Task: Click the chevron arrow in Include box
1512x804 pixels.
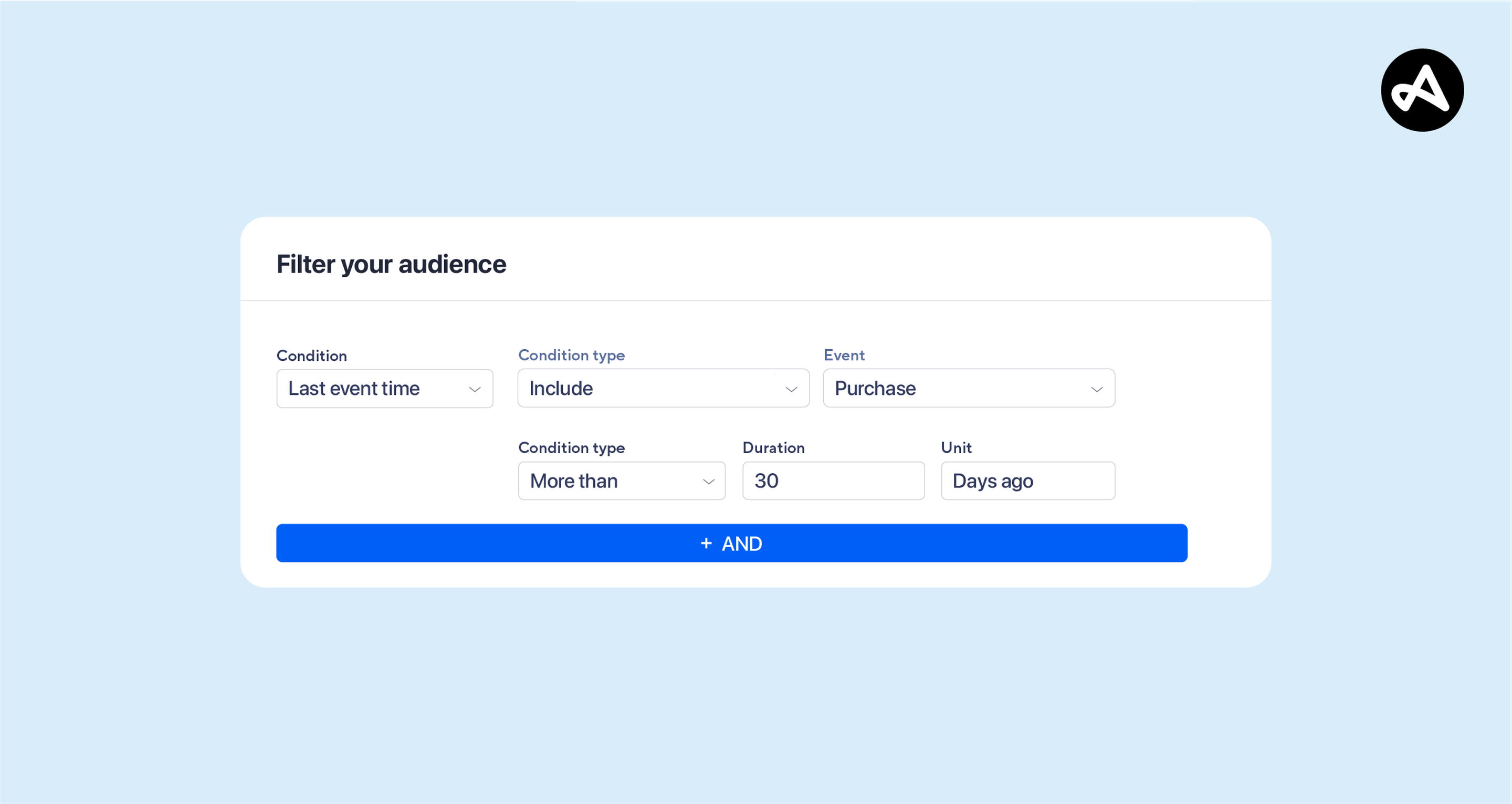Action: (791, 389)
